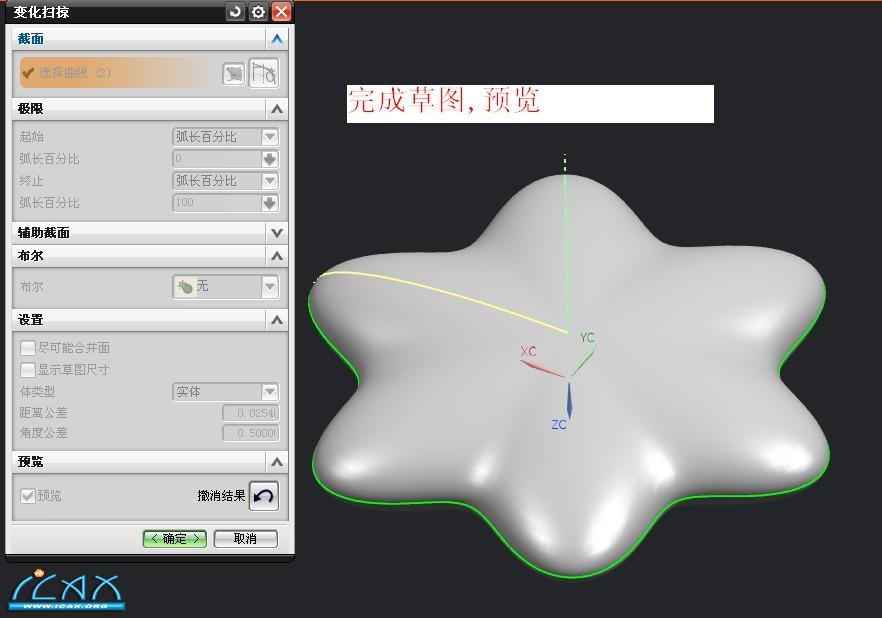Click the 撤消结果 undo icon
This screenshot has height=618, width=882.
point(264,495)
